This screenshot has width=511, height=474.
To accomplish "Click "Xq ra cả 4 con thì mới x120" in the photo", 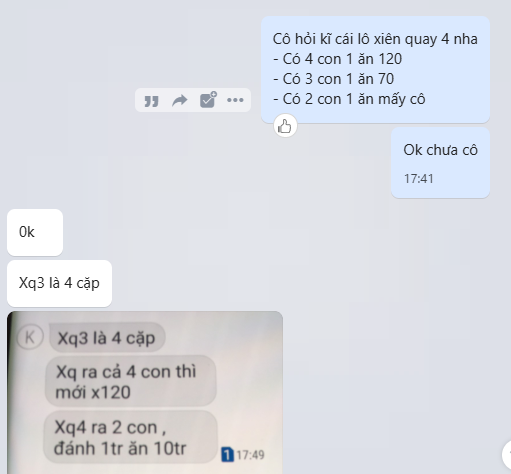I will click(x=131, y=381).
